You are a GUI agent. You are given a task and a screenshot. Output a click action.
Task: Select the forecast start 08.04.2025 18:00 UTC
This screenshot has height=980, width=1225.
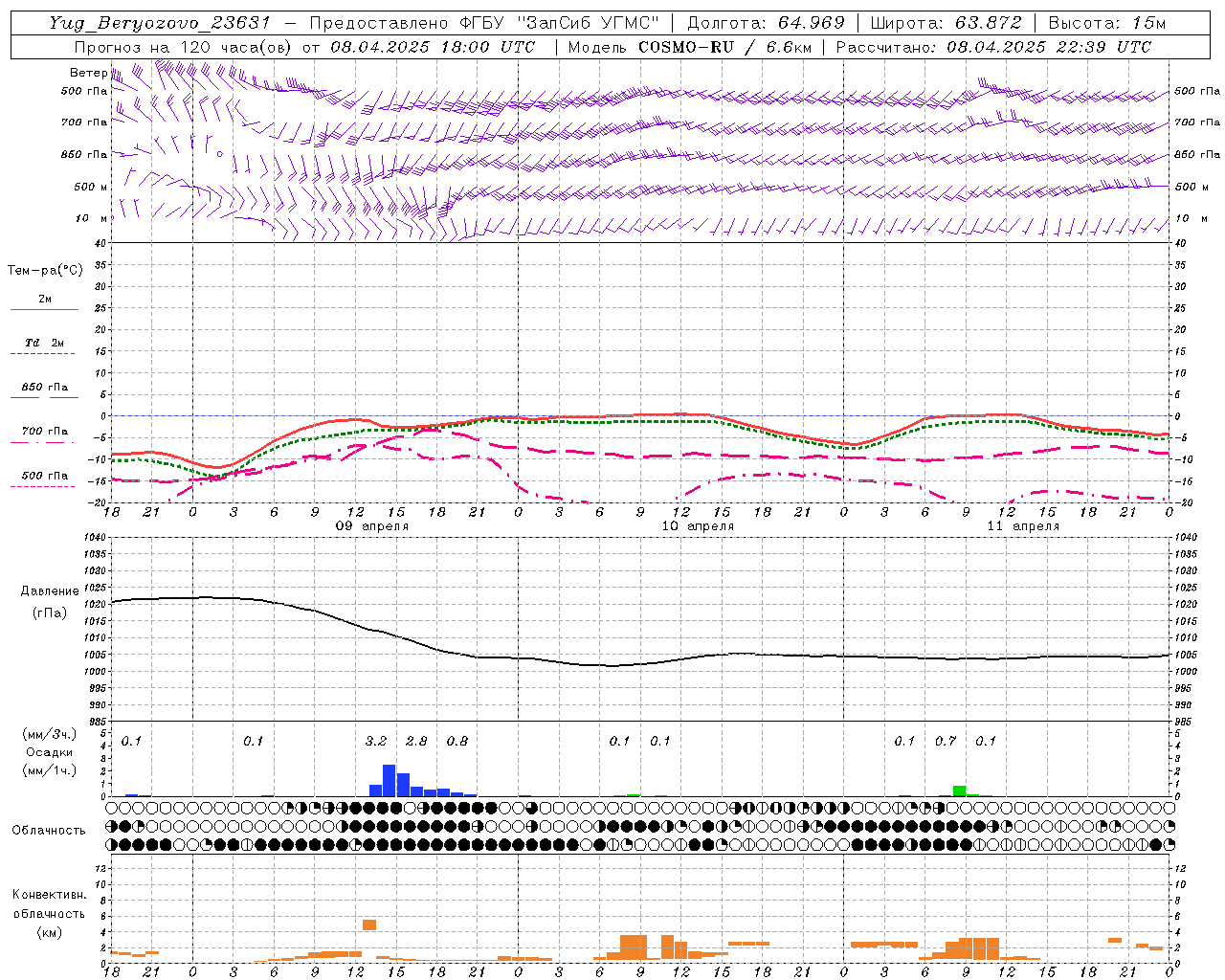point(433,47)
